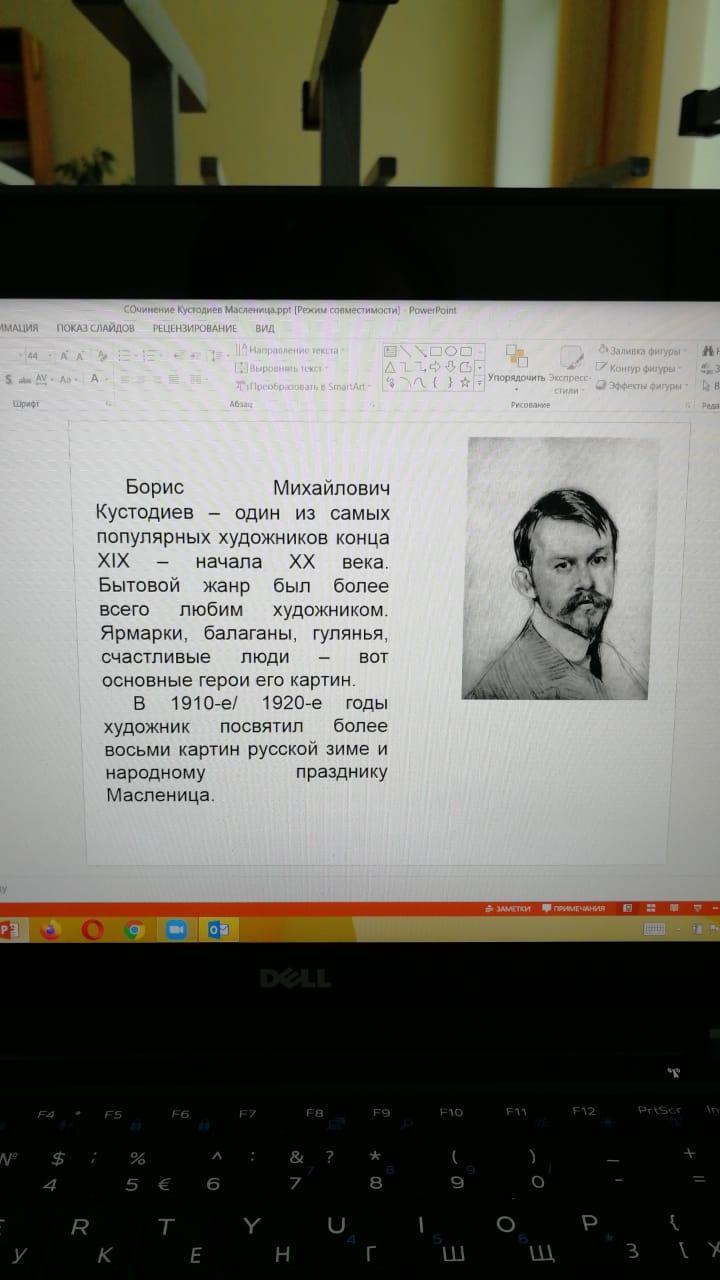
Task: Open Outlook from the taskbar
Action: tap(219, 930)
